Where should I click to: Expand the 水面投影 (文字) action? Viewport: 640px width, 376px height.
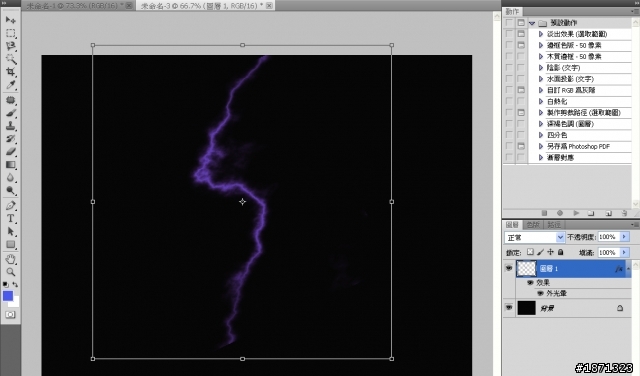pos(541,79)
